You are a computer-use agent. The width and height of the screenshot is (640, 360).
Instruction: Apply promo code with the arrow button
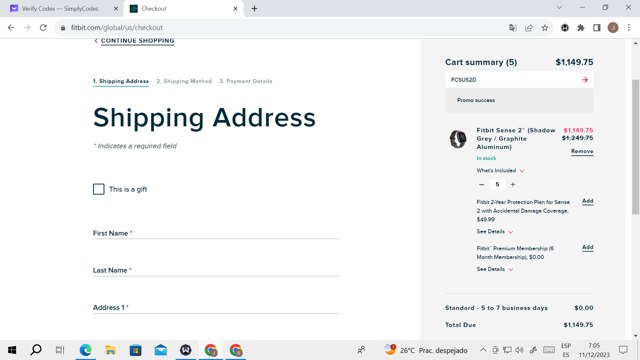point(585,80)
